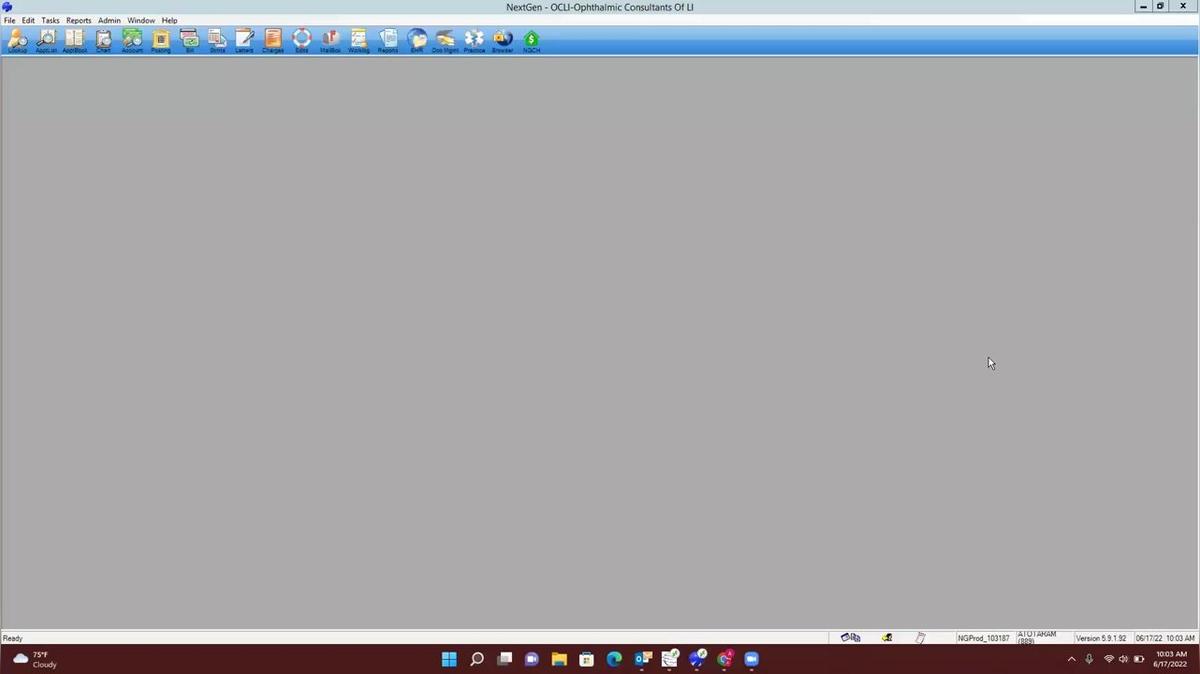Open the File menu

click(x=9, y=20)
